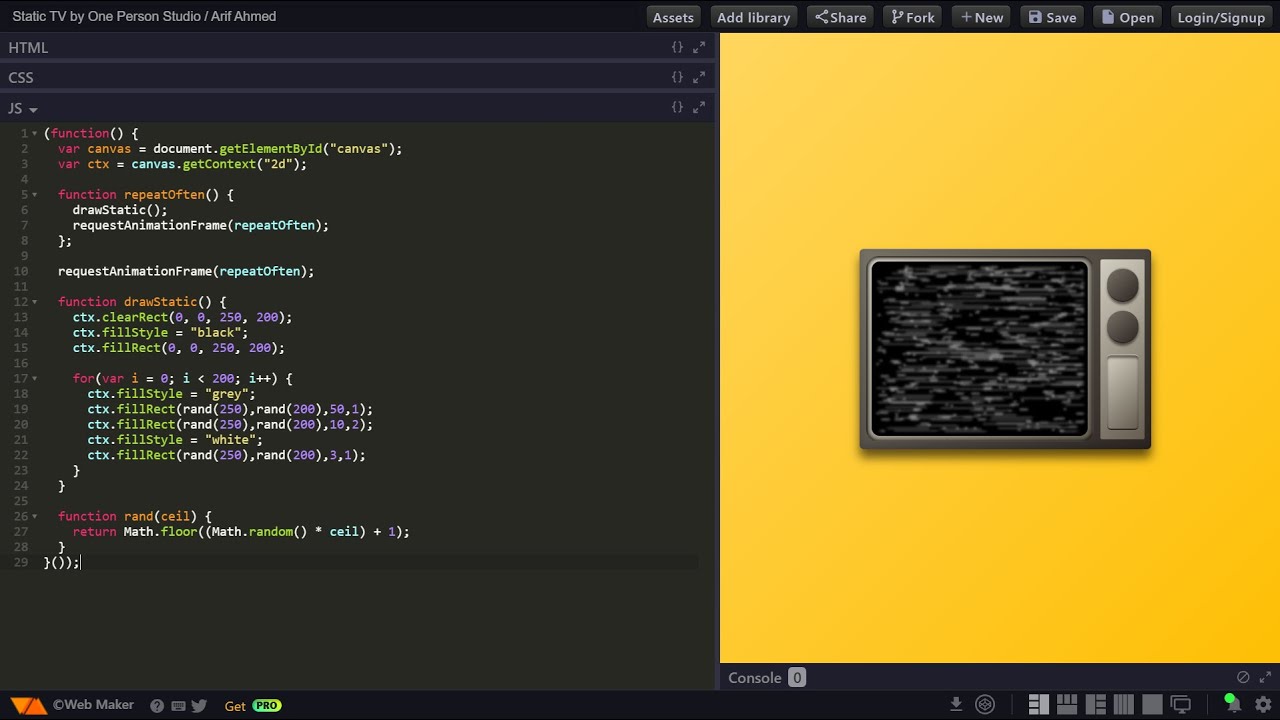Clear the console with the circle-slash icon
The width and height of the screenshot is (1280, 720).
(x=1243, y=677)
